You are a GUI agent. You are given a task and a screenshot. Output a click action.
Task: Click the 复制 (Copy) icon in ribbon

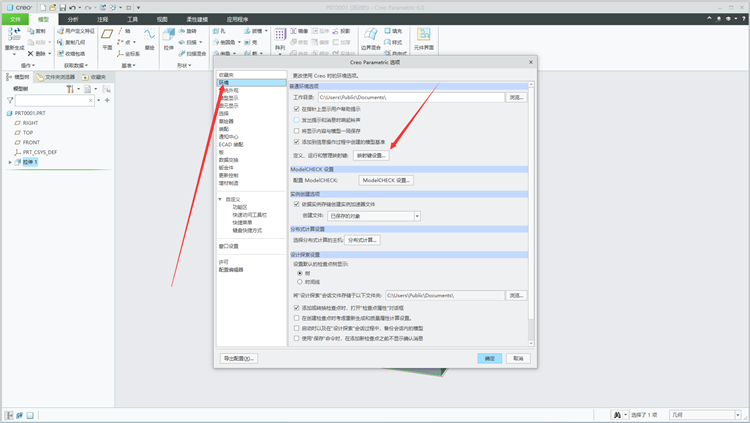(x=31, y=31)
